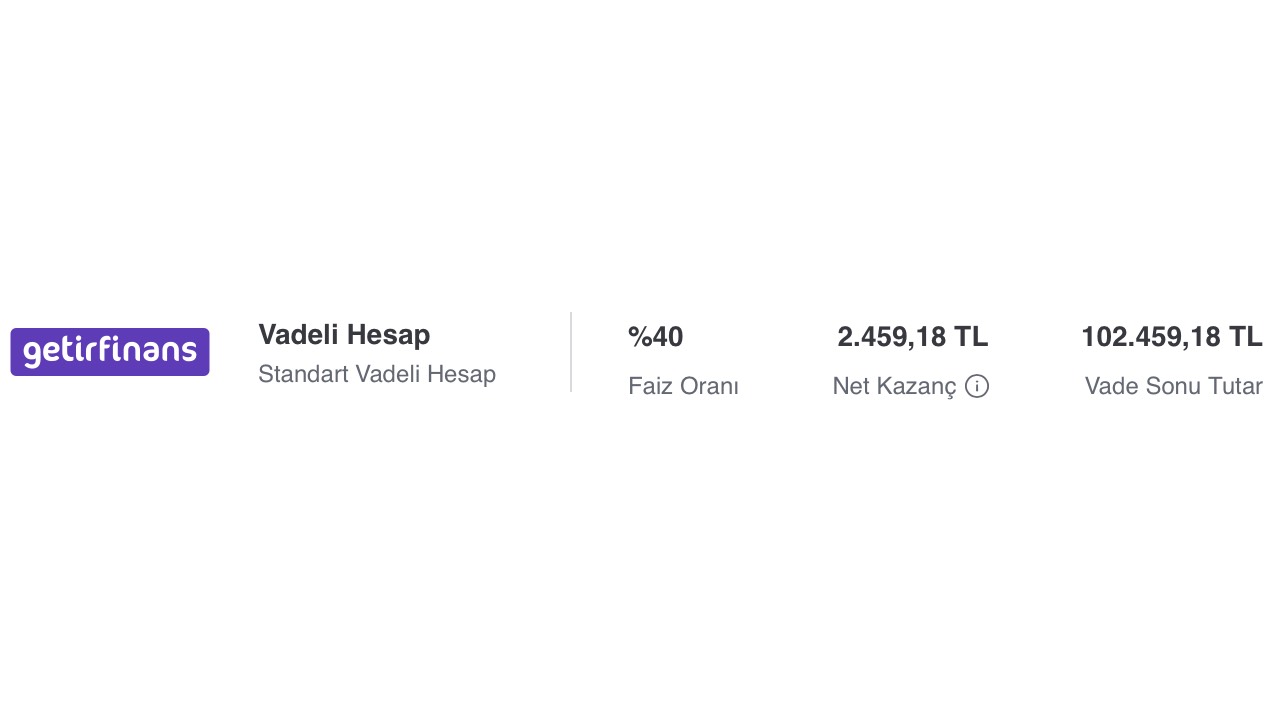This screenshot has height=720, width=1280.
Task: Open the getirfinans logo
Action: [110, 352]
